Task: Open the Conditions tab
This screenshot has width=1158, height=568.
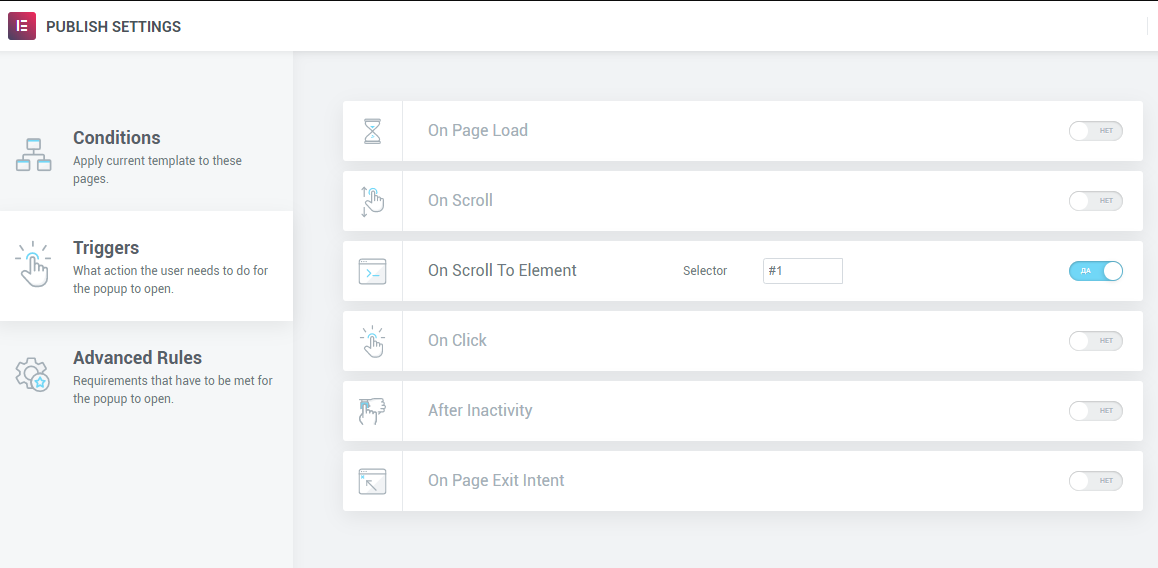Action: 146,156
